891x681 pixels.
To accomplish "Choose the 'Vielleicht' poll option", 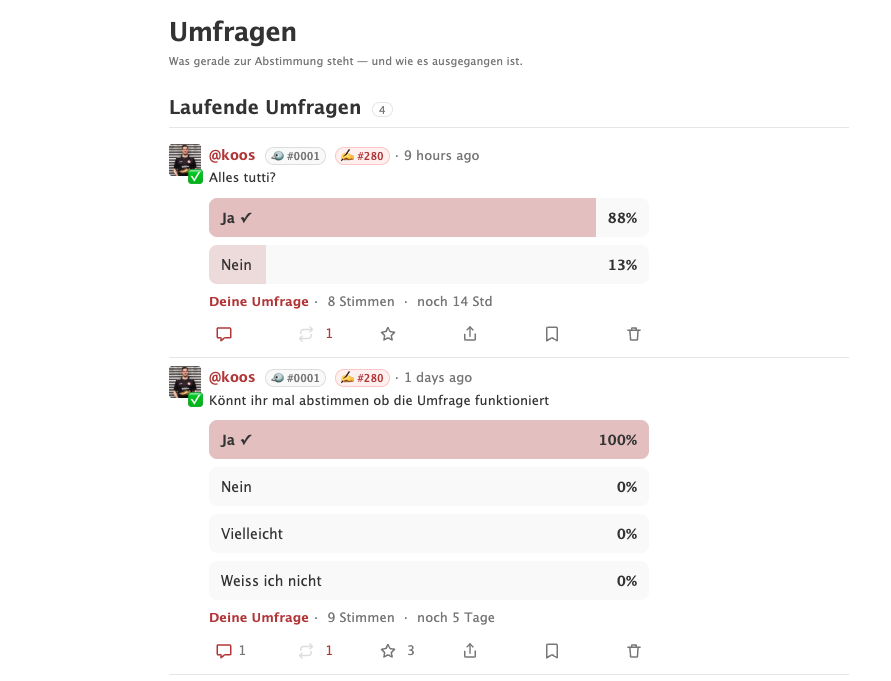I will [429, 534].
